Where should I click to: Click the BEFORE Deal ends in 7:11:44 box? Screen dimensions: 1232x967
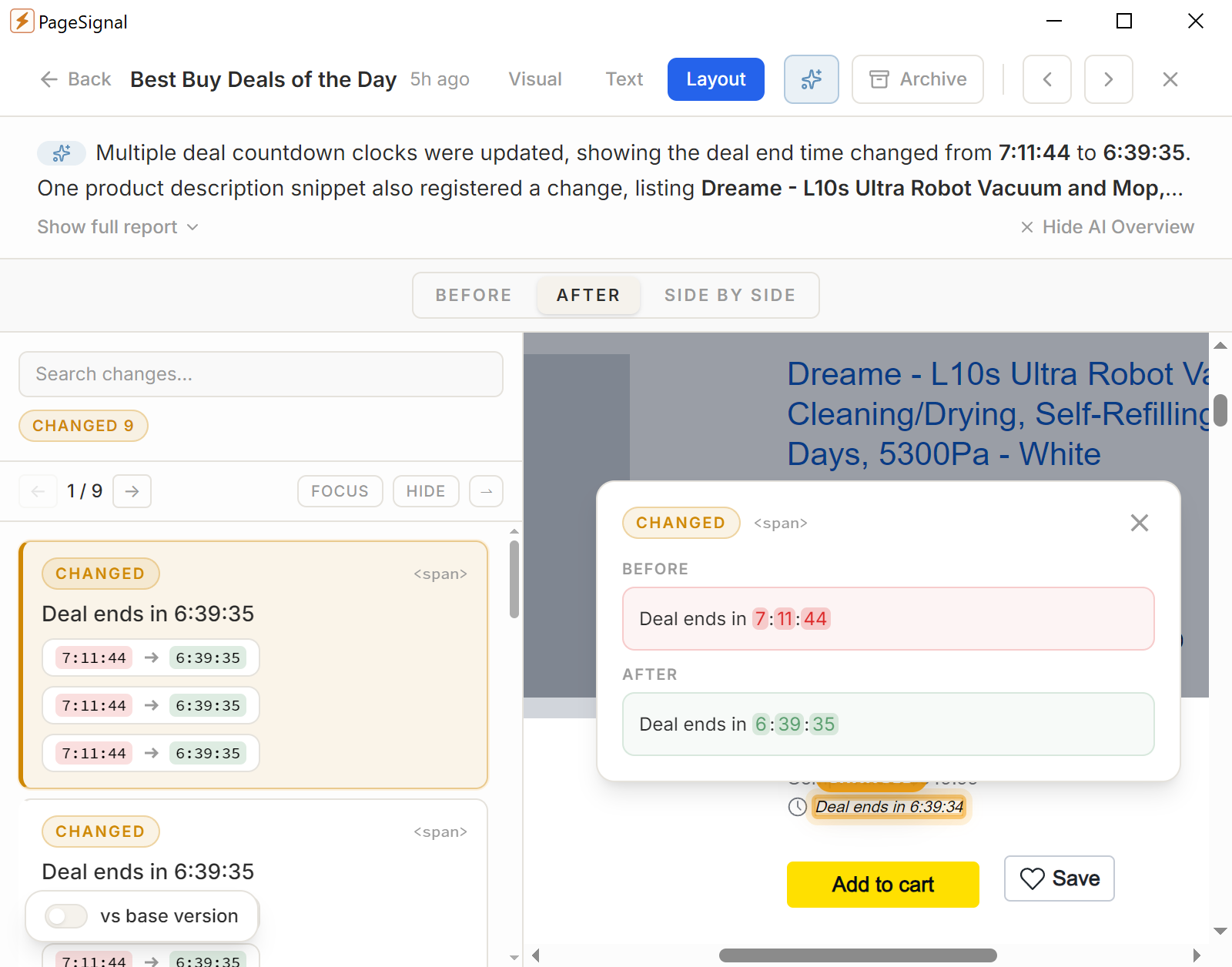click(x=889, y=619)
